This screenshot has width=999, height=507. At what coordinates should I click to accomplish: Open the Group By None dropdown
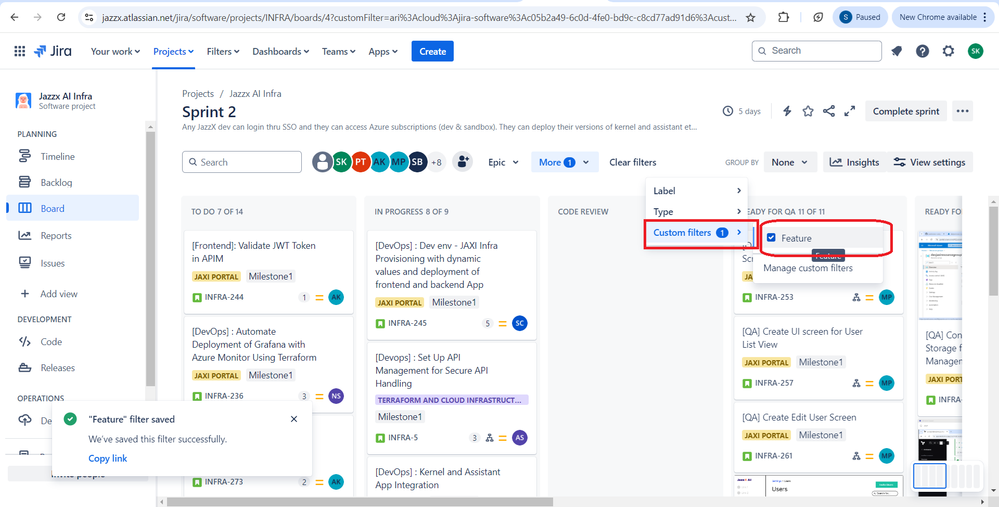coord(790,162)
